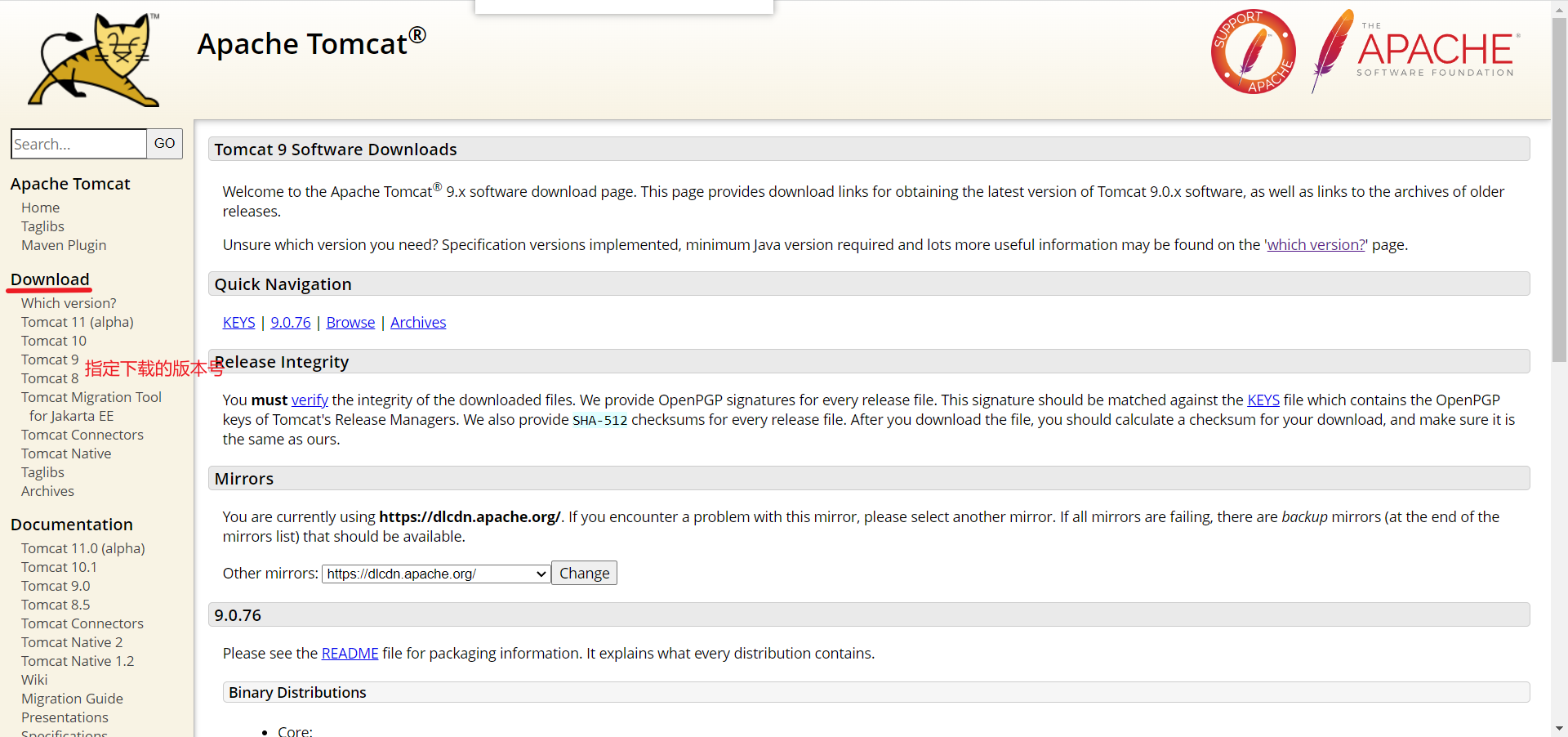Open the KEYS quick navigation link

tap(239, 323)
